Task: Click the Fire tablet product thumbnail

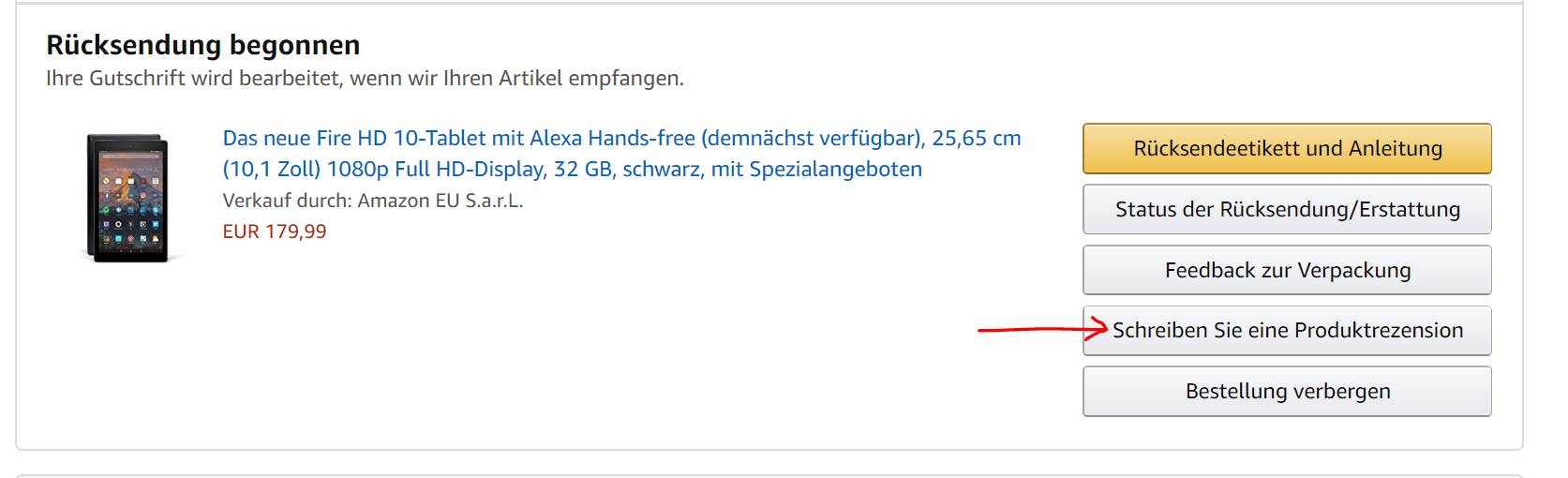Action: 128,198
